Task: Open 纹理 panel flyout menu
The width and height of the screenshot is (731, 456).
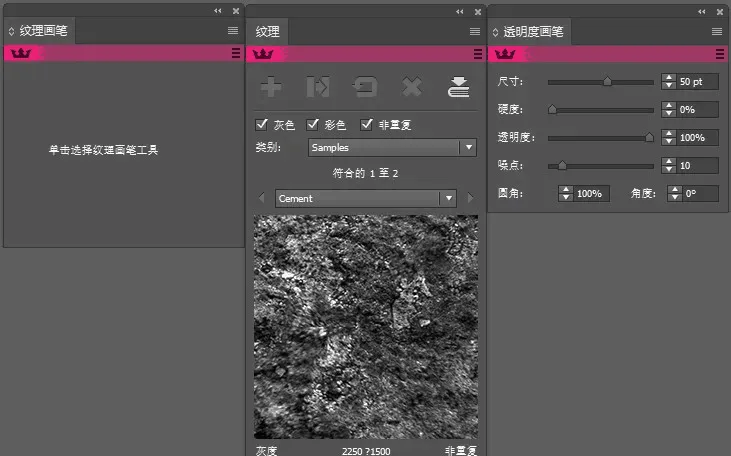Action: coord(475,32)
